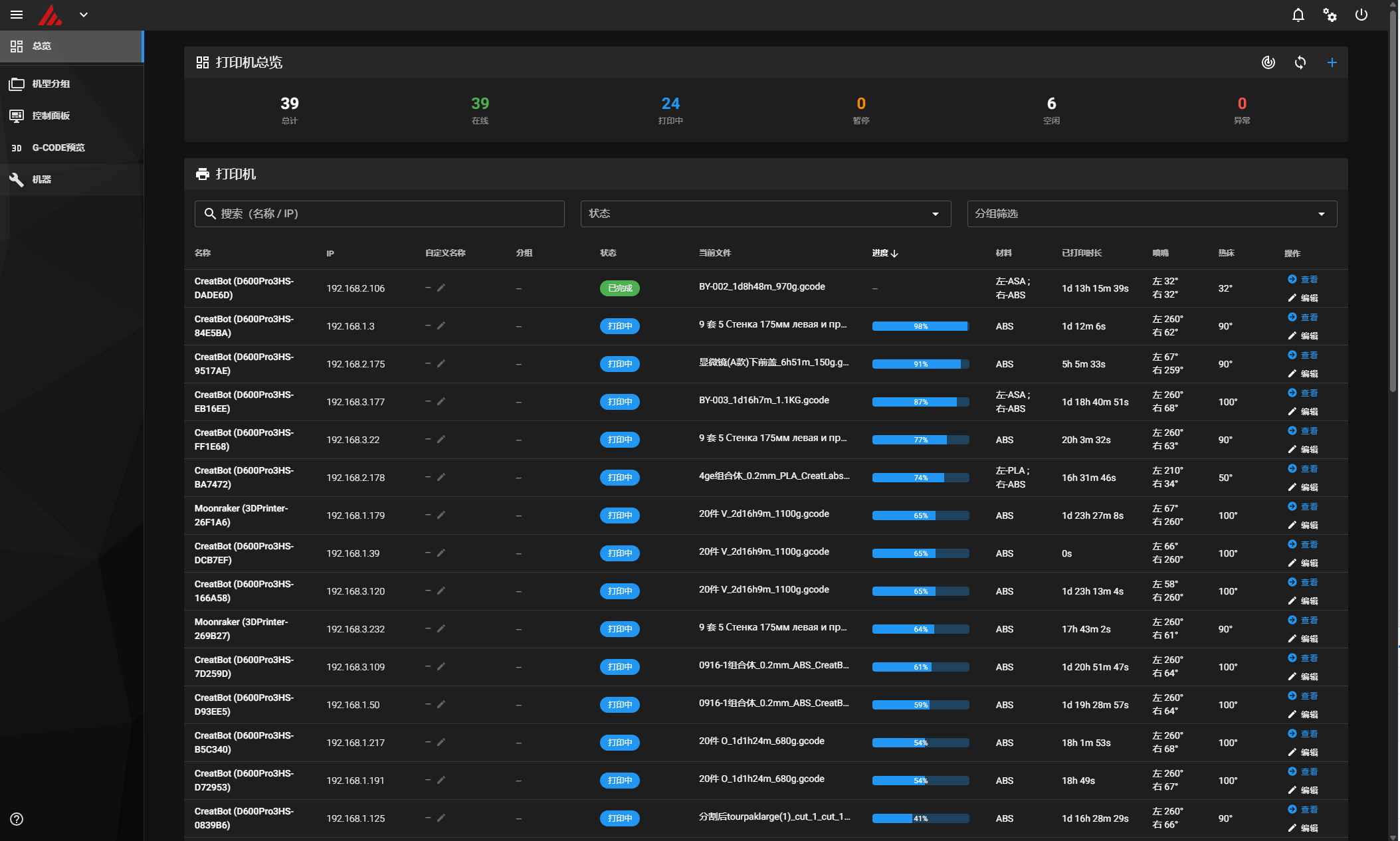1400x841 pixels.
Task: Select 总览 in the sidebar
Action: 71,47
